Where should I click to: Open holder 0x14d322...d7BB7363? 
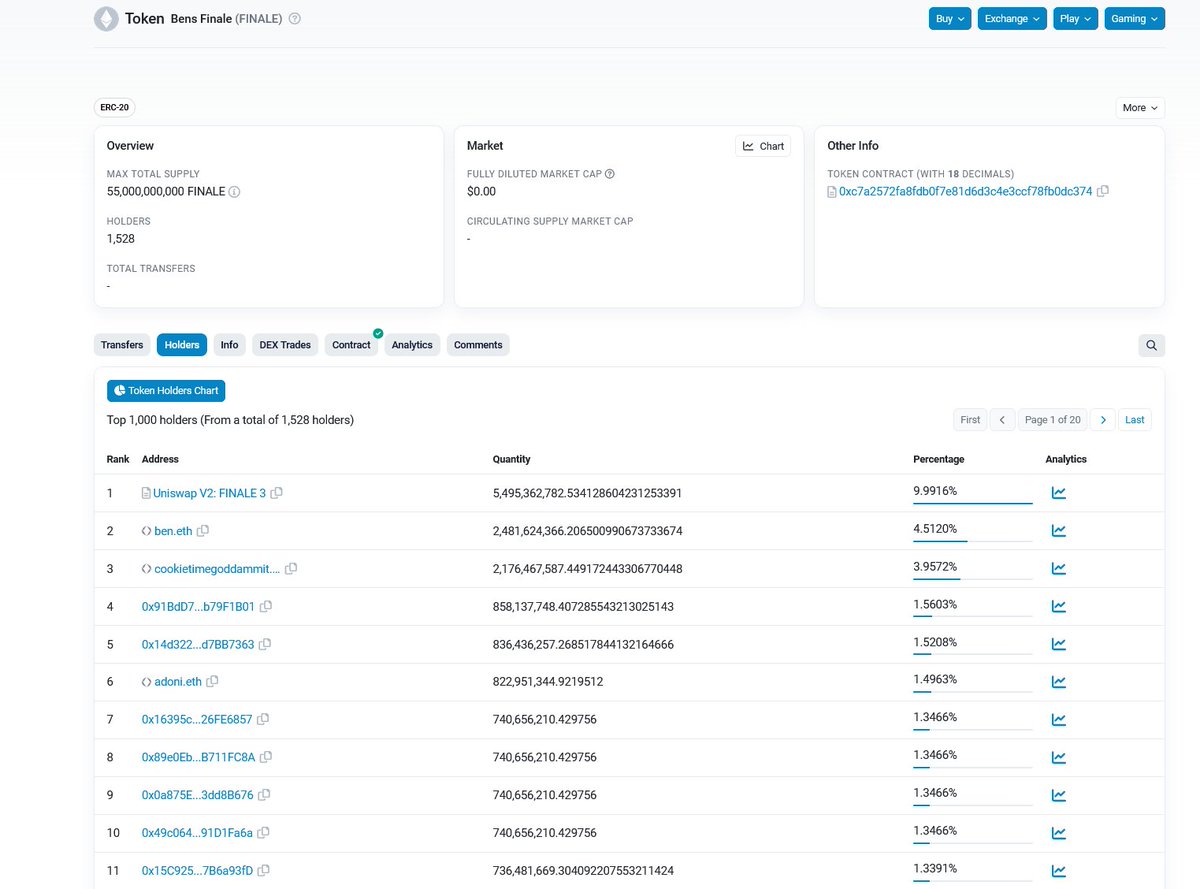point(198,645)
